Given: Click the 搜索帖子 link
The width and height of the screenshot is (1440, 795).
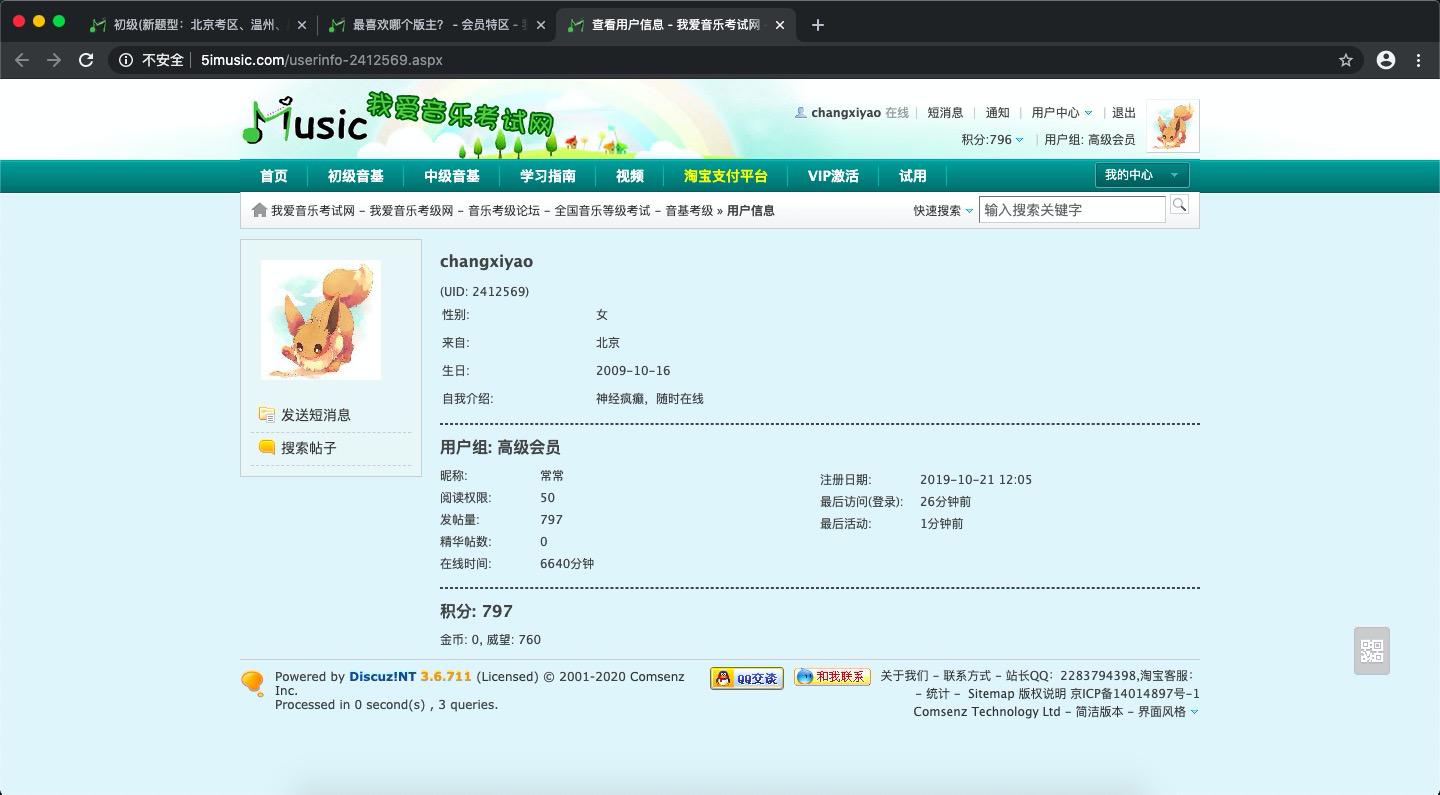Looking at the screenshot, I should [308, 448].
